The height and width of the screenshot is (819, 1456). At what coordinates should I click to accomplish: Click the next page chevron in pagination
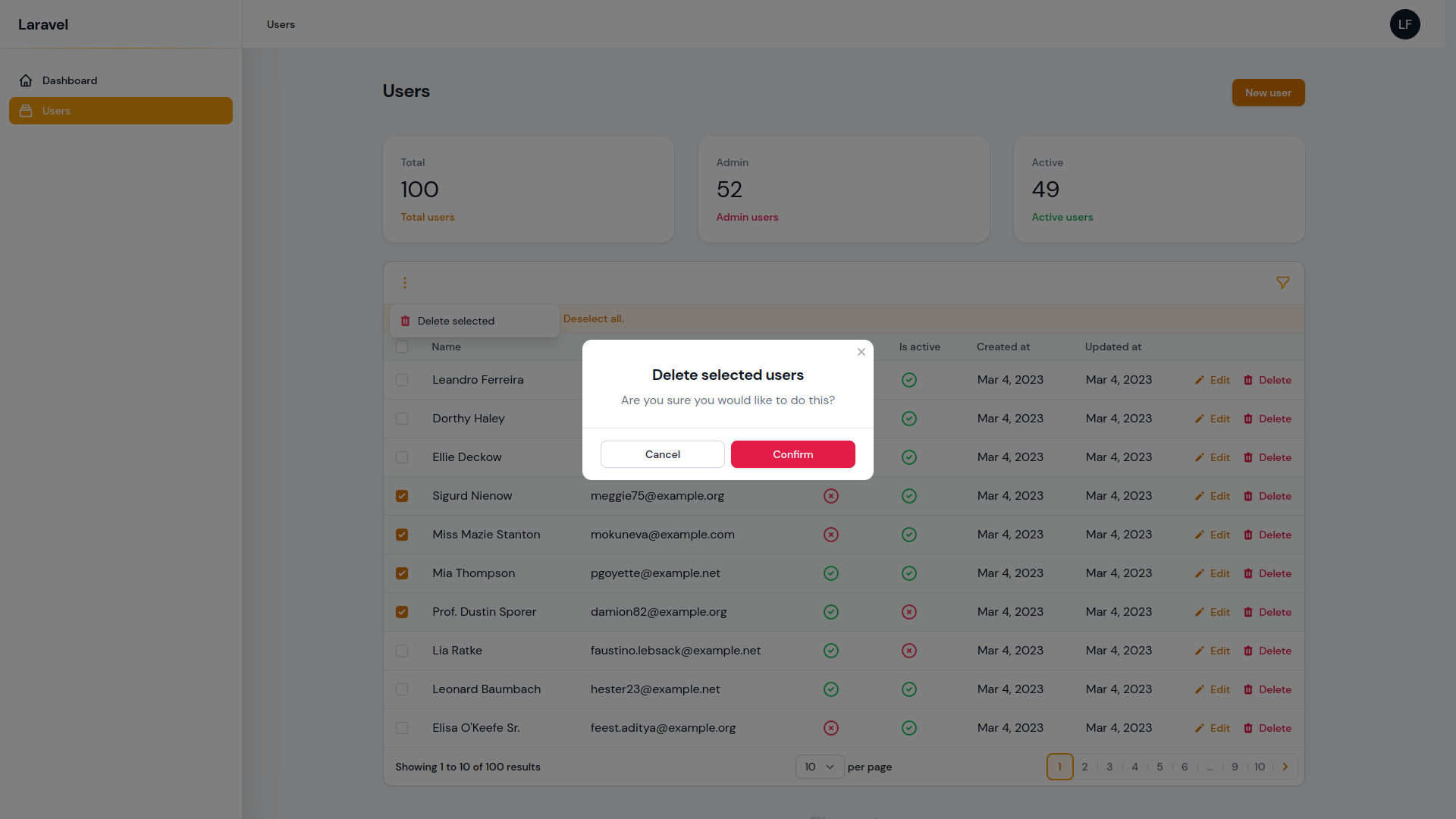point(1285,767)
